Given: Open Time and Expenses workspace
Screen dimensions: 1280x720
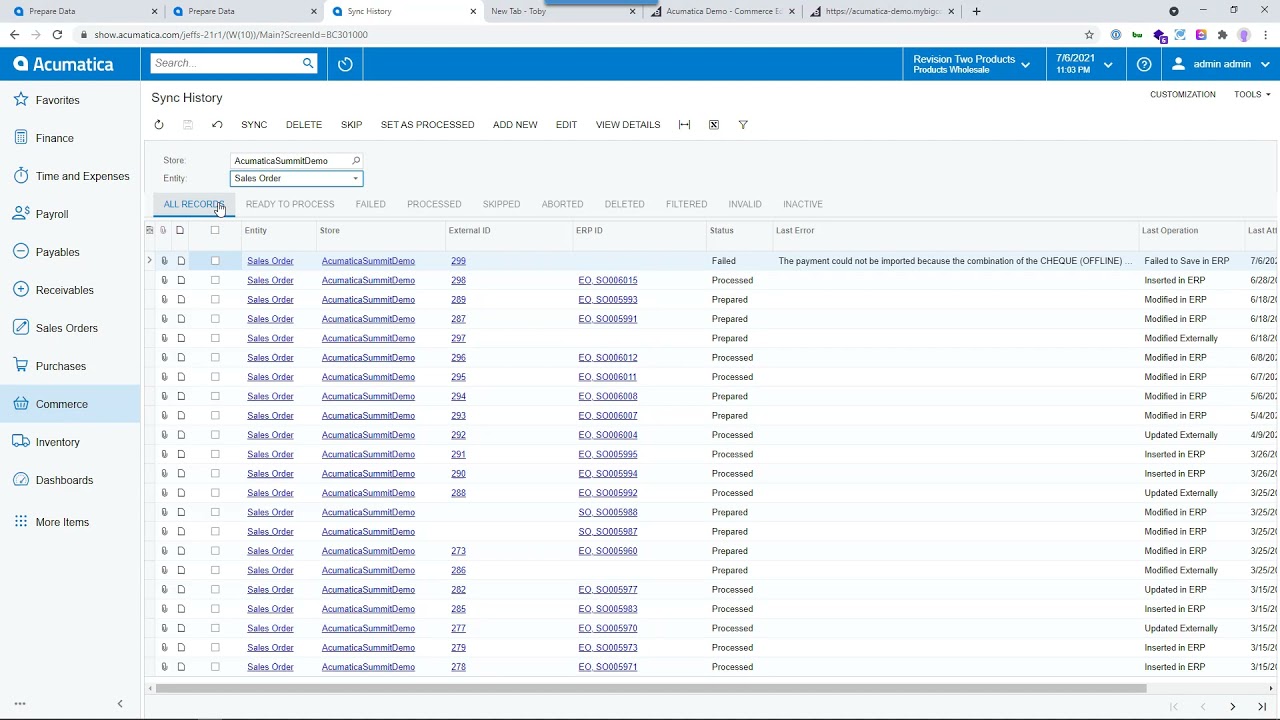Looking at the screenshot, I should click(x=70, y=176).
